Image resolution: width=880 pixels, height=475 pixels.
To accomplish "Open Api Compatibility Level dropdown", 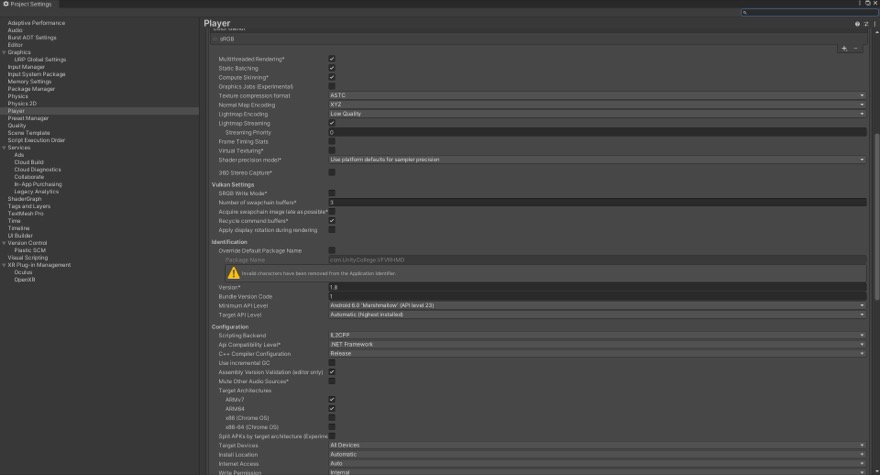I will 597,344.
